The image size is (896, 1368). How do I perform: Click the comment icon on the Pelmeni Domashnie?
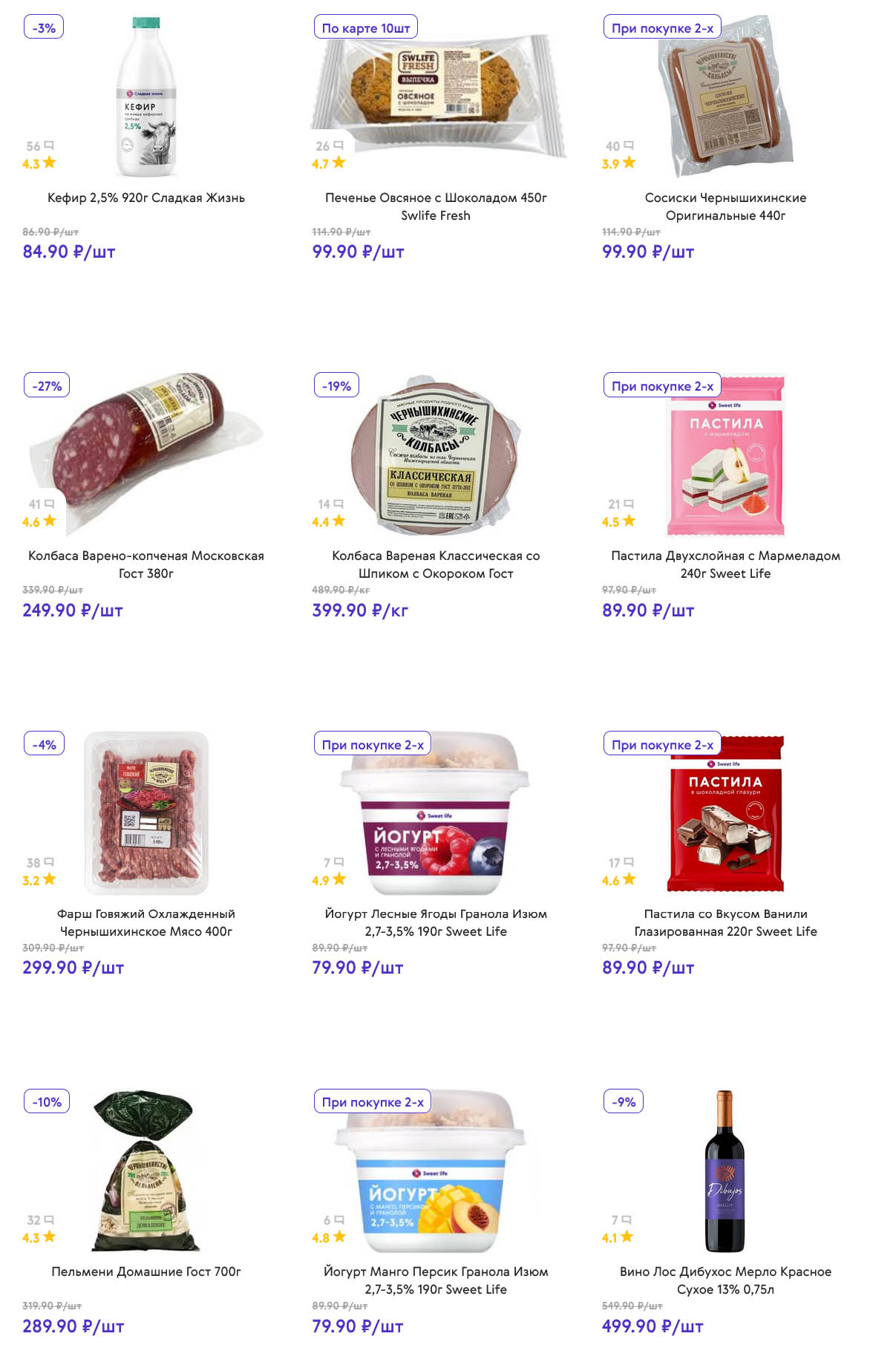(x=49, y=1219)
